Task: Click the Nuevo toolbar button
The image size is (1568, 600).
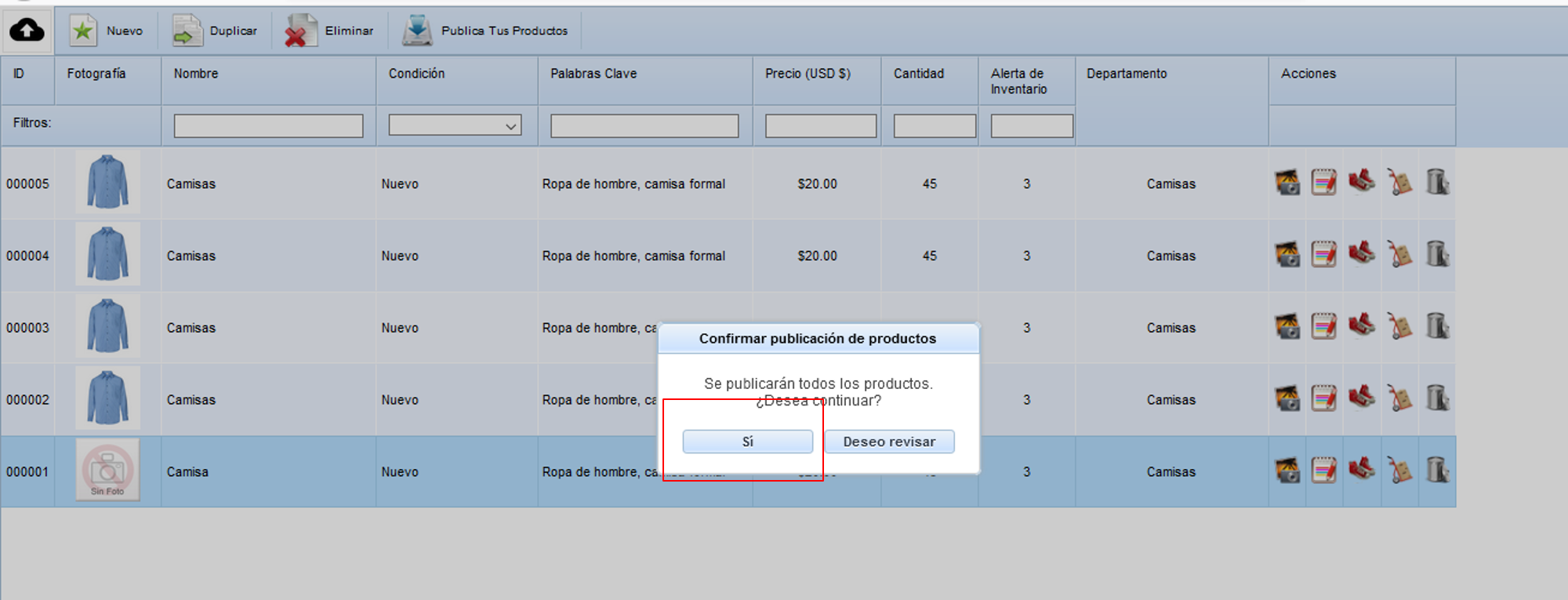Action: pos(107,31)
